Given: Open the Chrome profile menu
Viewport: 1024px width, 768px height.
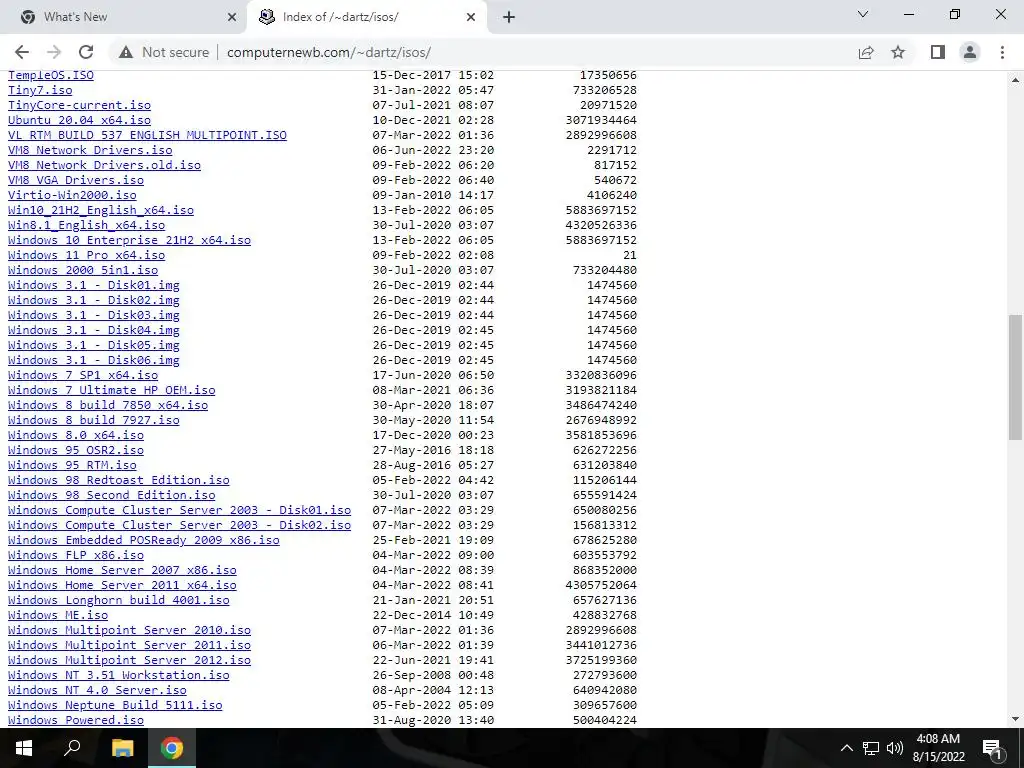Looking at the screenshot, I should [x=970, y=52].
